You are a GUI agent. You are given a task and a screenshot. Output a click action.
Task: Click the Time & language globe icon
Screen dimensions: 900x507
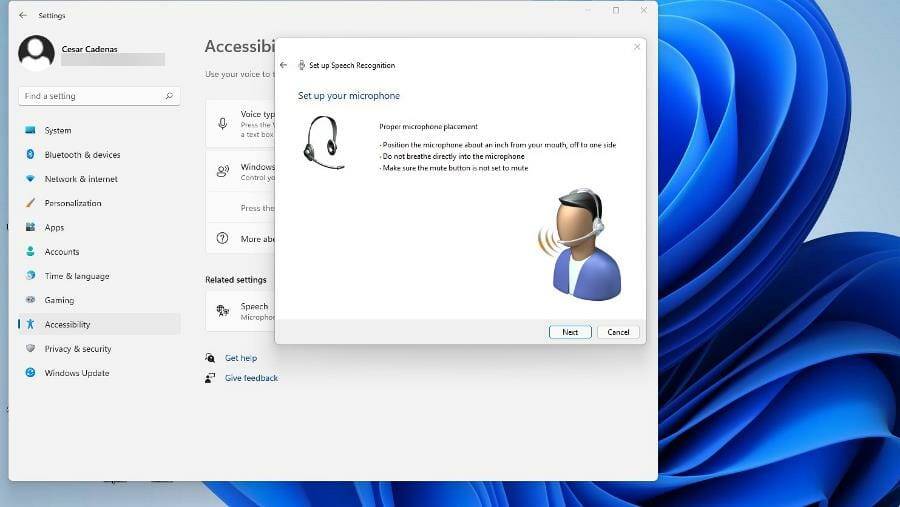(x=30, y=275)
